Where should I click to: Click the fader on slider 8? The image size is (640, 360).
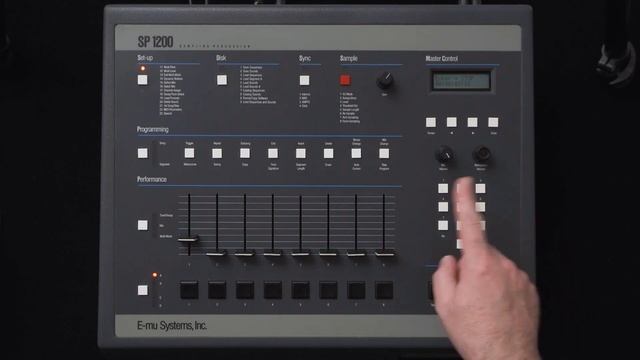(x=384, y=253)
